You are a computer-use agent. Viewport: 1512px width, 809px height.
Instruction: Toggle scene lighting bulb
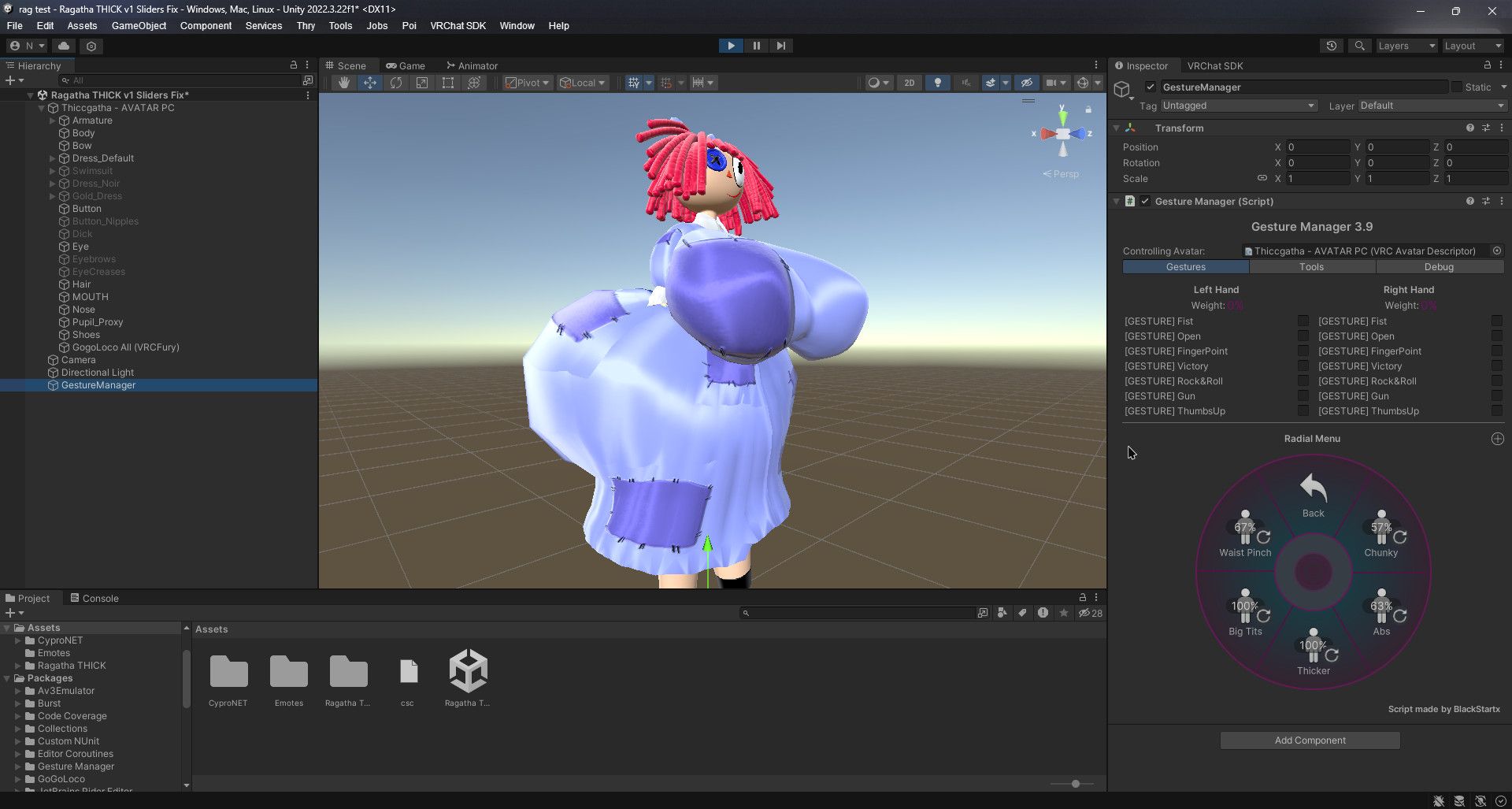[937, 83]
